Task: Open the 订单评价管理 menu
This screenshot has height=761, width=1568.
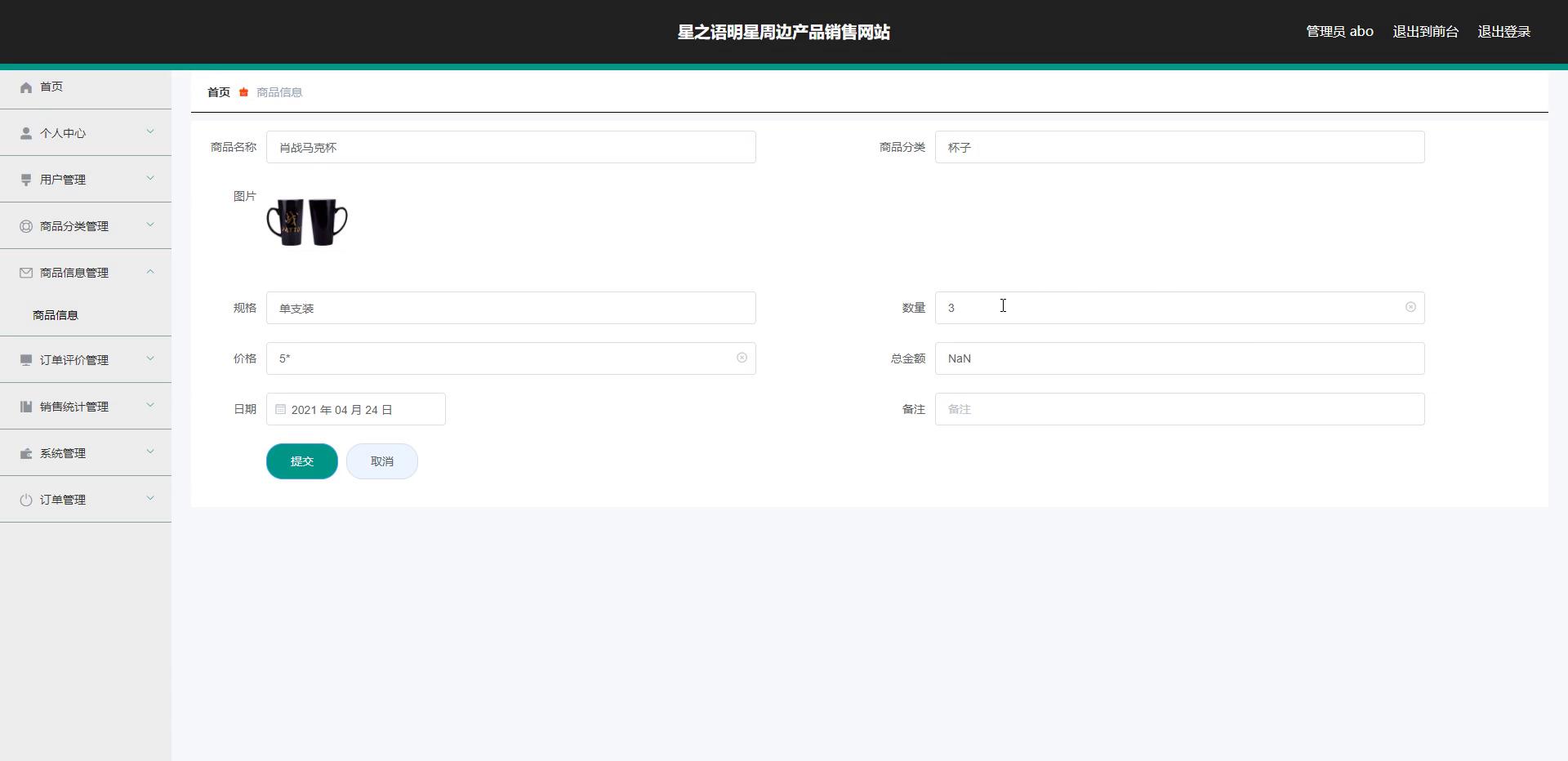Action: 74,360
